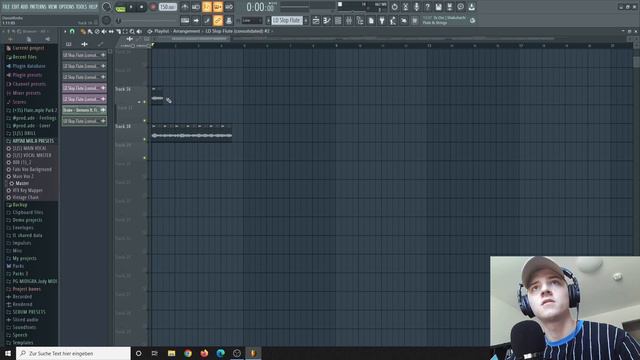640x360 pixels.
Task: Toggle the playlist snap magnet icon
Action: 72,31
